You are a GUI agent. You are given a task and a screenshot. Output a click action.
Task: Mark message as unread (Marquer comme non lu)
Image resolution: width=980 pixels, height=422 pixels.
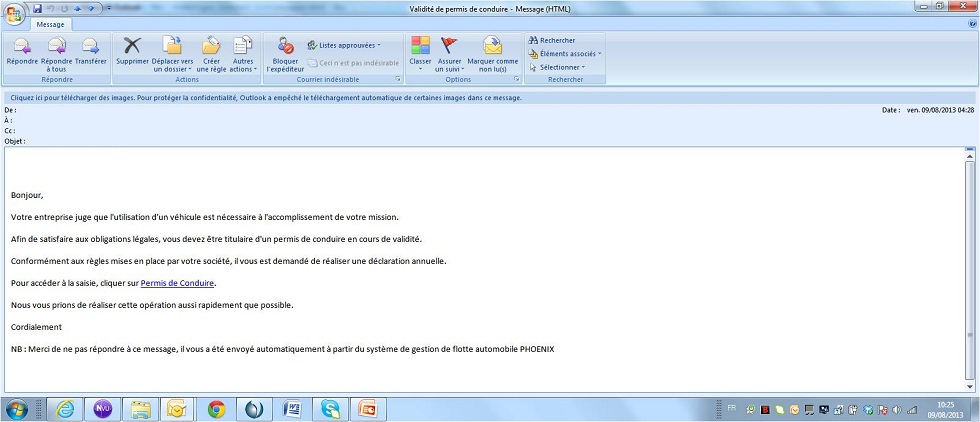point(492,51)
